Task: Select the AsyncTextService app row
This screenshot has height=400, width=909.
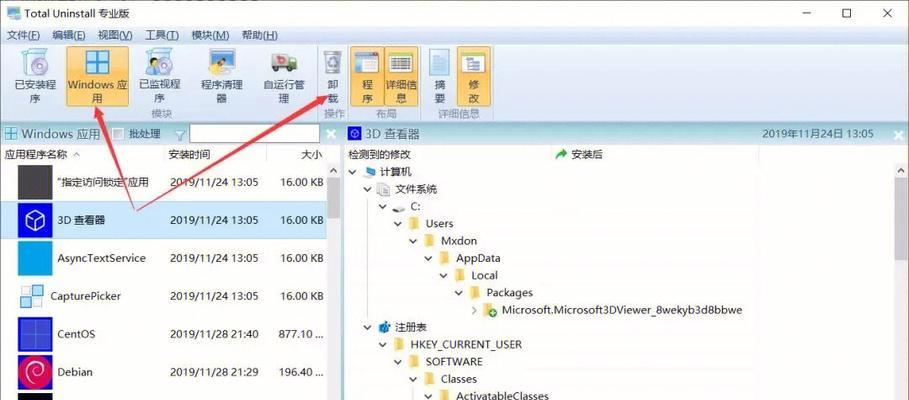Action: click(x=163, y=258)
